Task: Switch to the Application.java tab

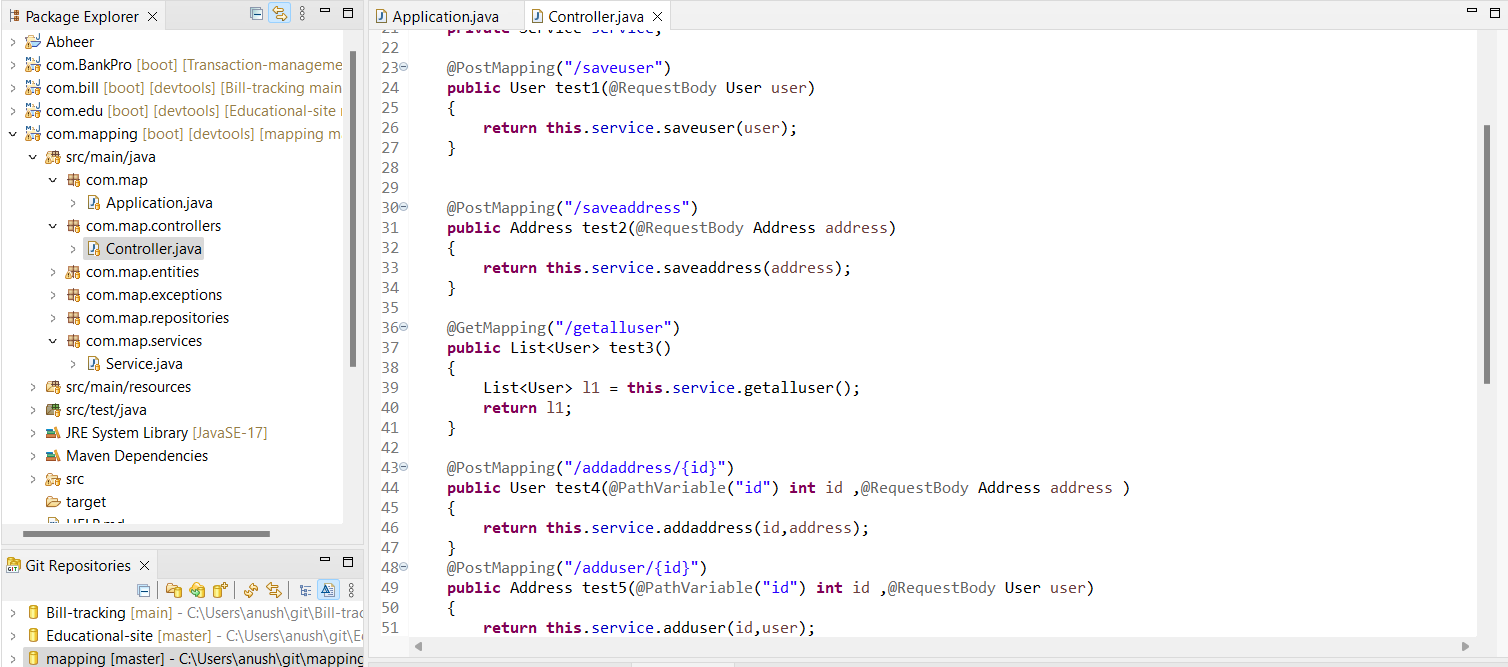Action: tap(444, 15)
